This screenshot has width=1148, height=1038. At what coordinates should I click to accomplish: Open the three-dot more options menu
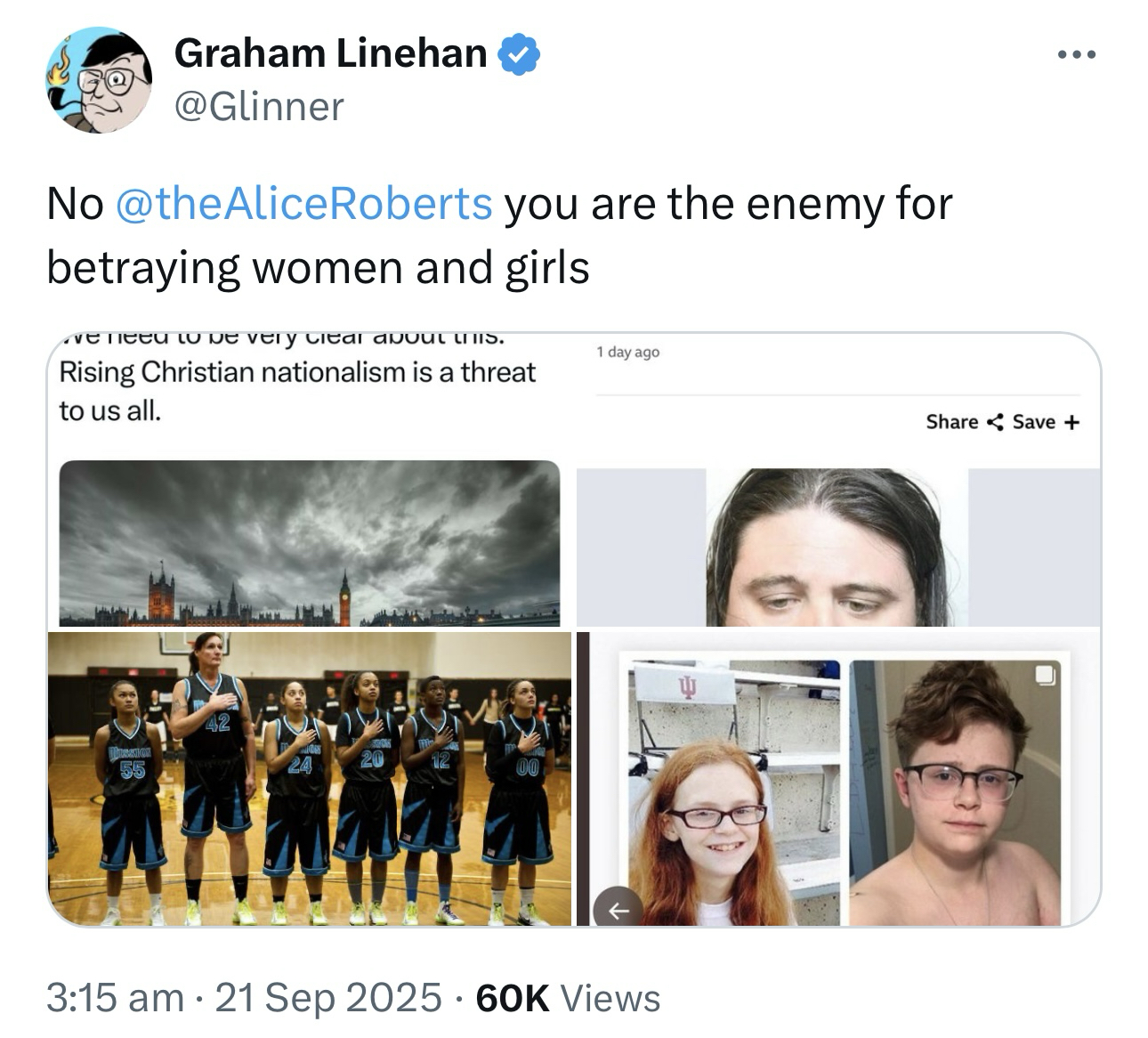1077,55
